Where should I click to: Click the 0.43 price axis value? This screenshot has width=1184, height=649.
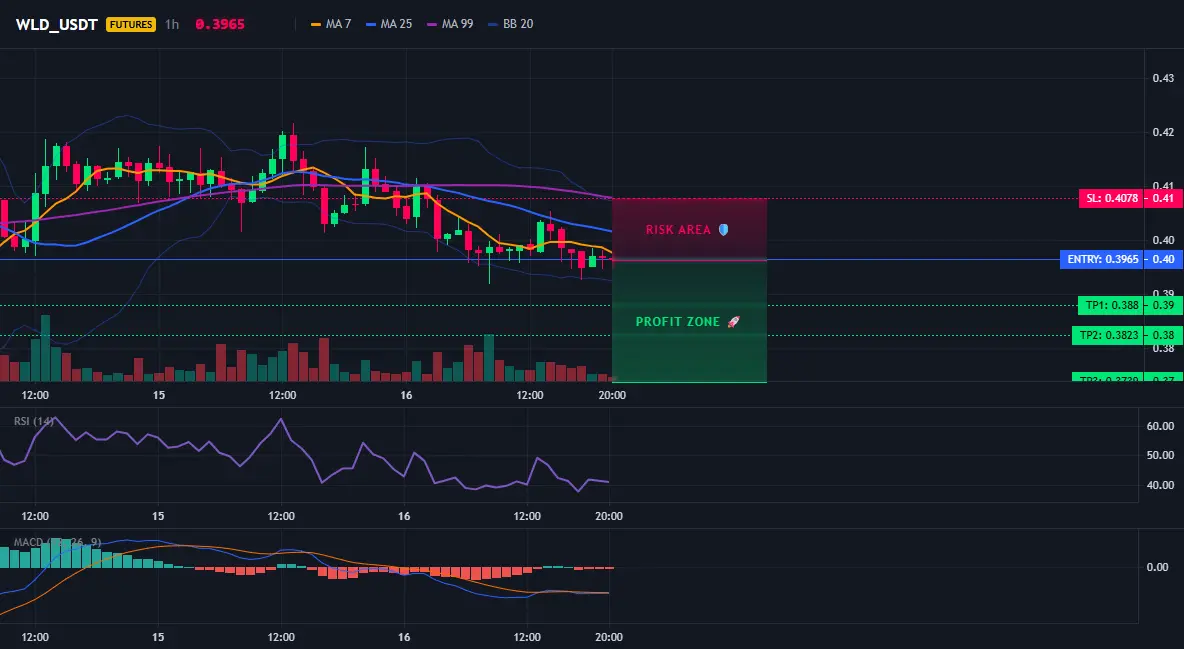[x=1163, y=78]
